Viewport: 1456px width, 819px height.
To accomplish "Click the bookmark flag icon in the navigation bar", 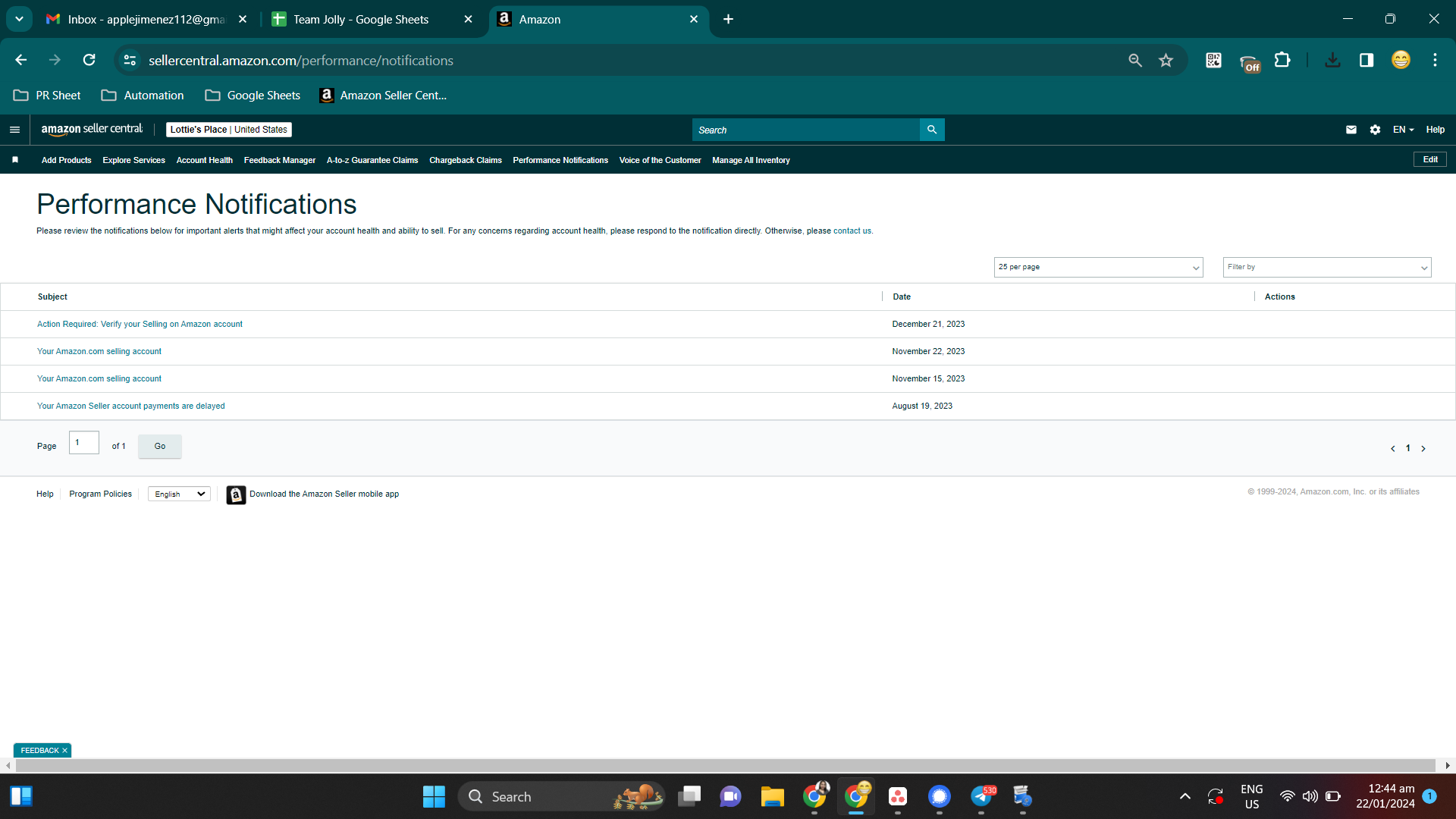I will click(x=15, y=160).
